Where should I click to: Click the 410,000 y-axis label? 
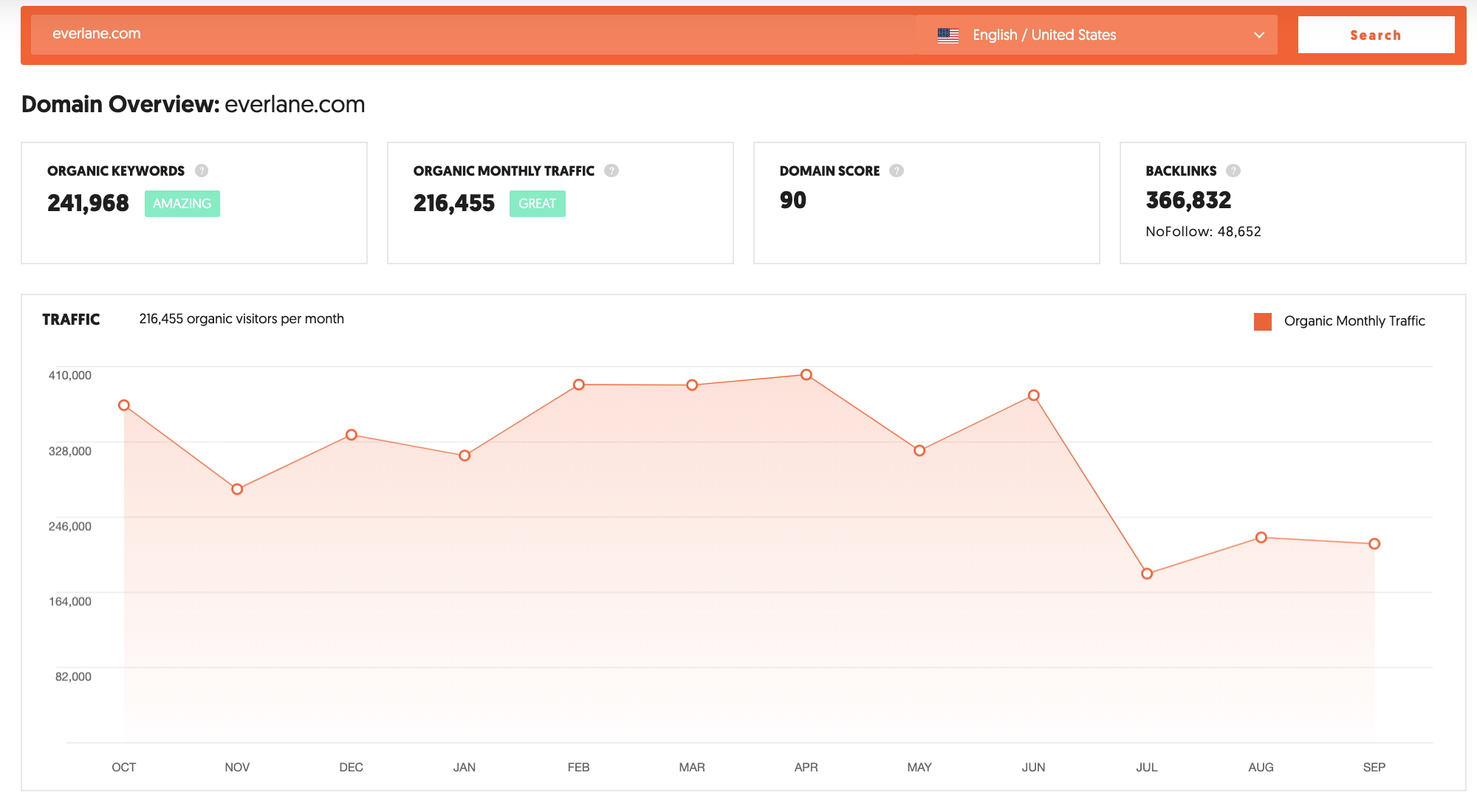(x=70, y=375)
